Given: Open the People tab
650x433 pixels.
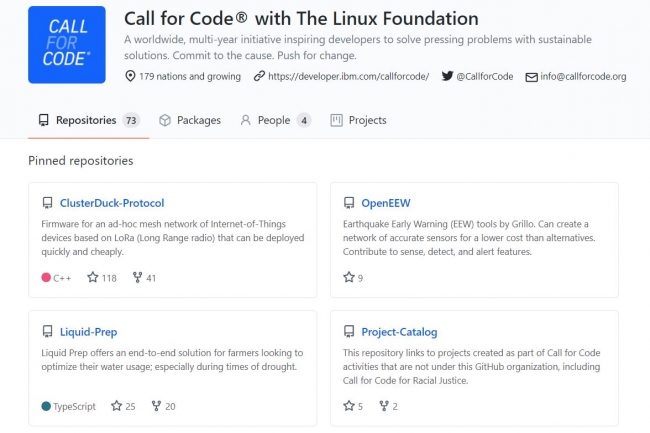Looking at the screenshot, I should tap(275, 120).
